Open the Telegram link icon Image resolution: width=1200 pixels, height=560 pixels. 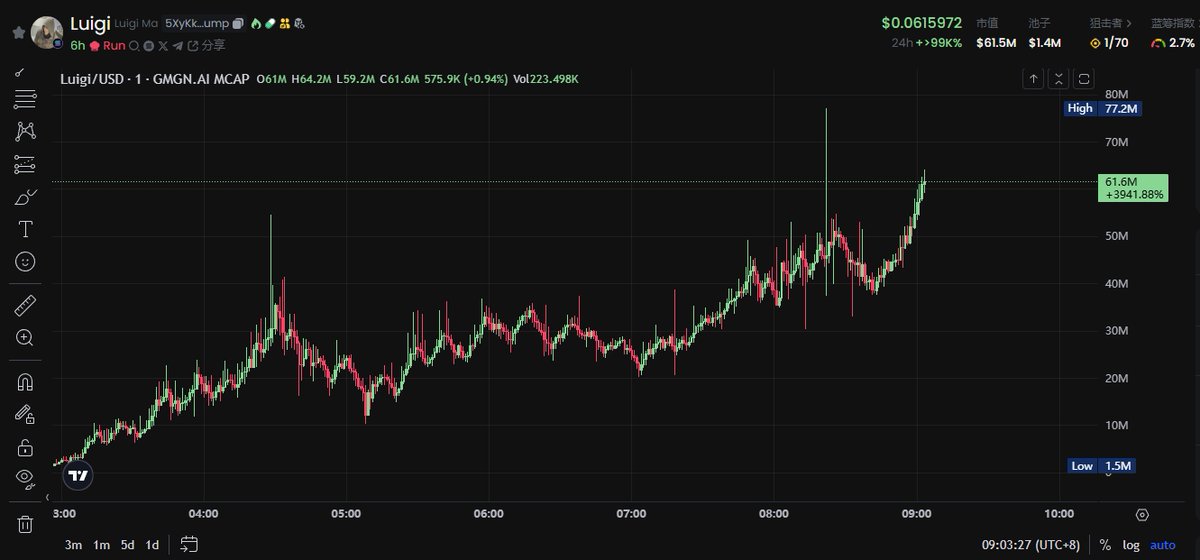[x=178, y=45]
